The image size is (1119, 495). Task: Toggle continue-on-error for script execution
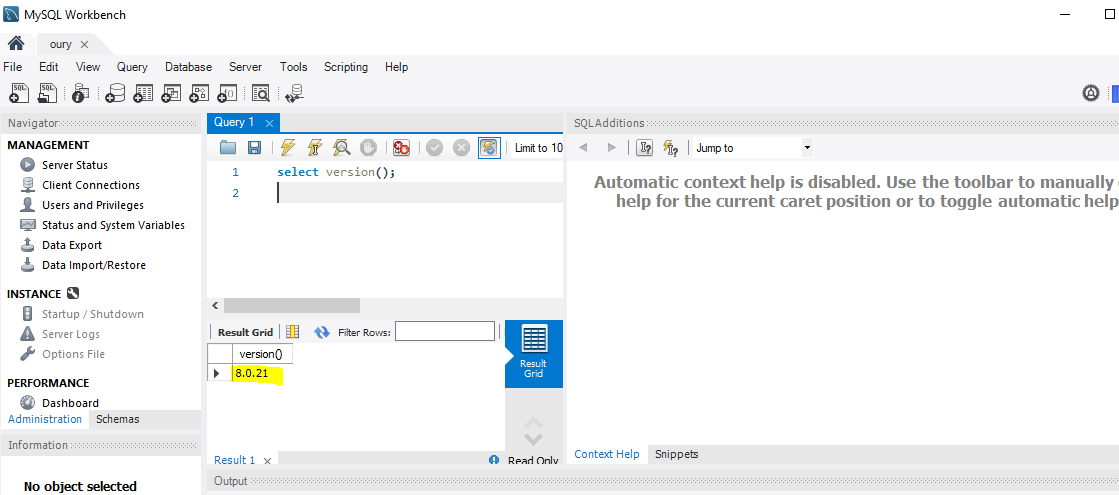tap(401, 148)
